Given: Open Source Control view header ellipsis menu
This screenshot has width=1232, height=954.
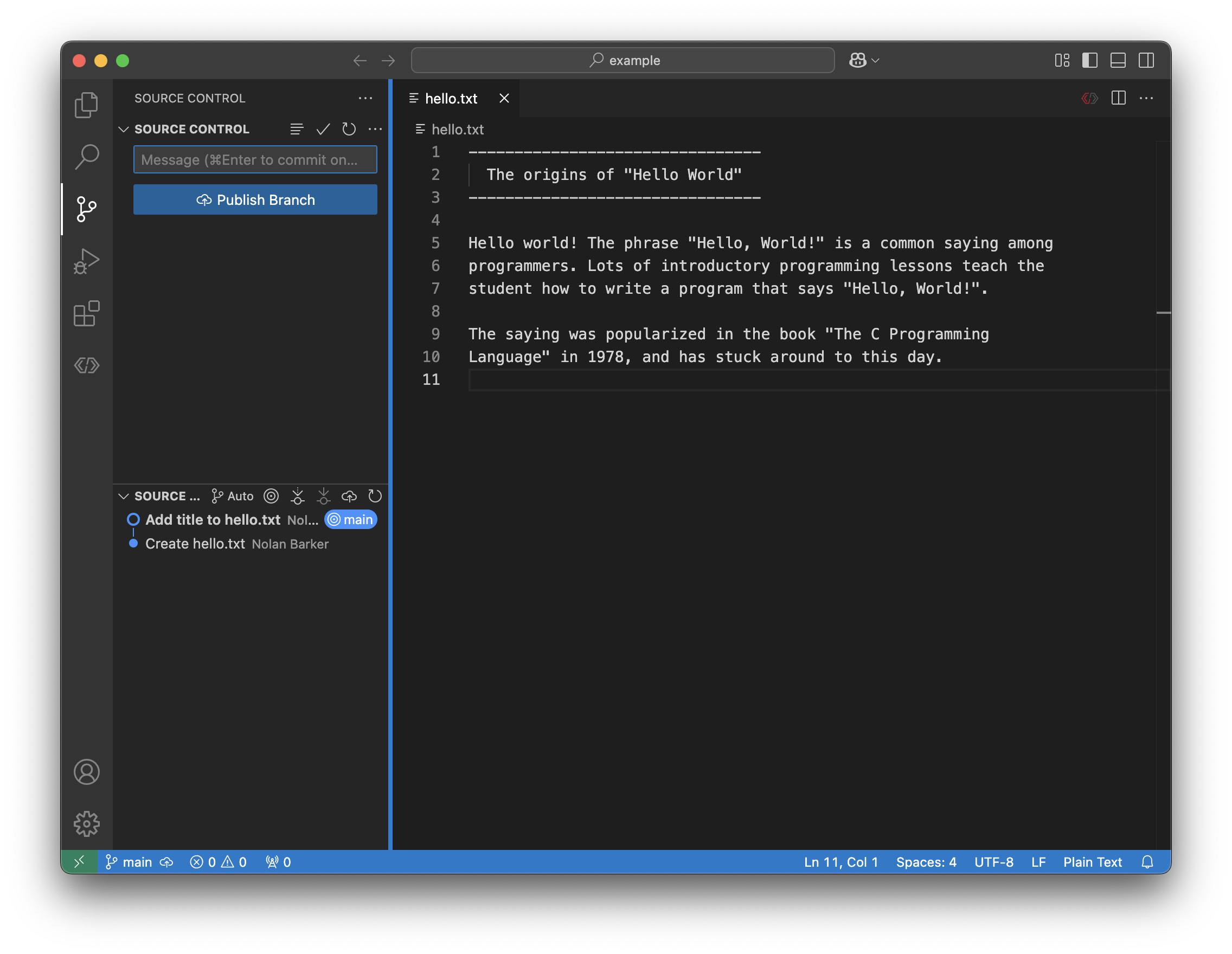Looking at the screenshot, I should pos(365,98).
